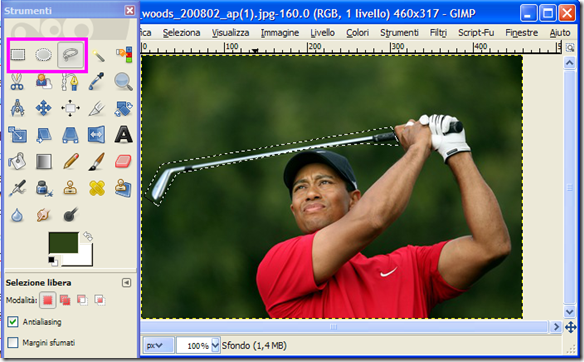The height and width of the screenshot is (362, 584).
Task: Open the Colori menu
Action: [358, 33]
